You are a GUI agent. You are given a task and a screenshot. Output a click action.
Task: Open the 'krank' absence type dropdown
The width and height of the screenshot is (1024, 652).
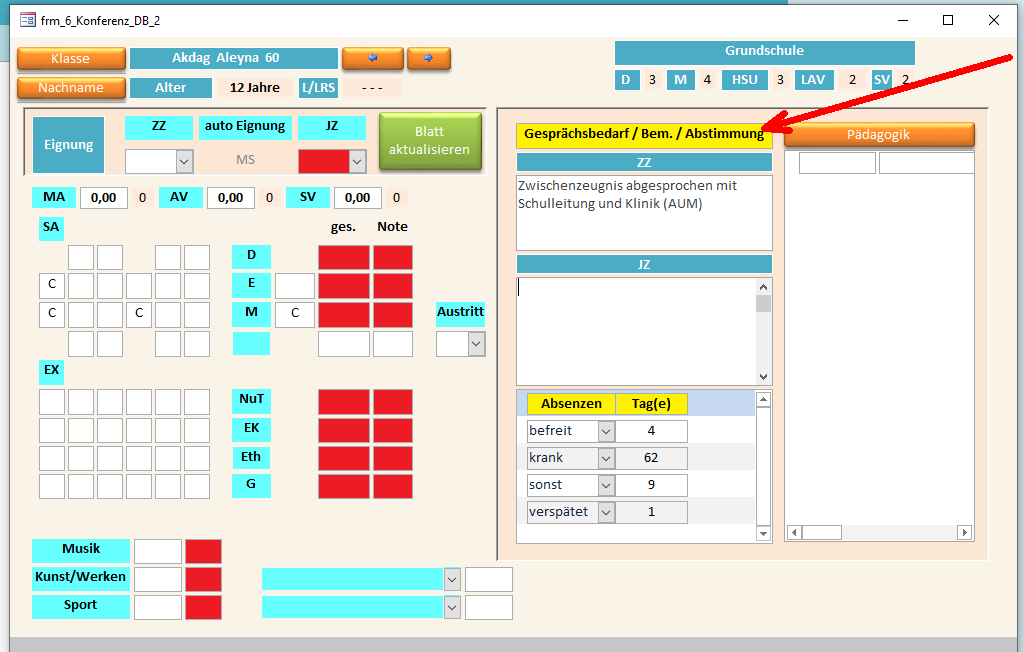tap(606, 458)
